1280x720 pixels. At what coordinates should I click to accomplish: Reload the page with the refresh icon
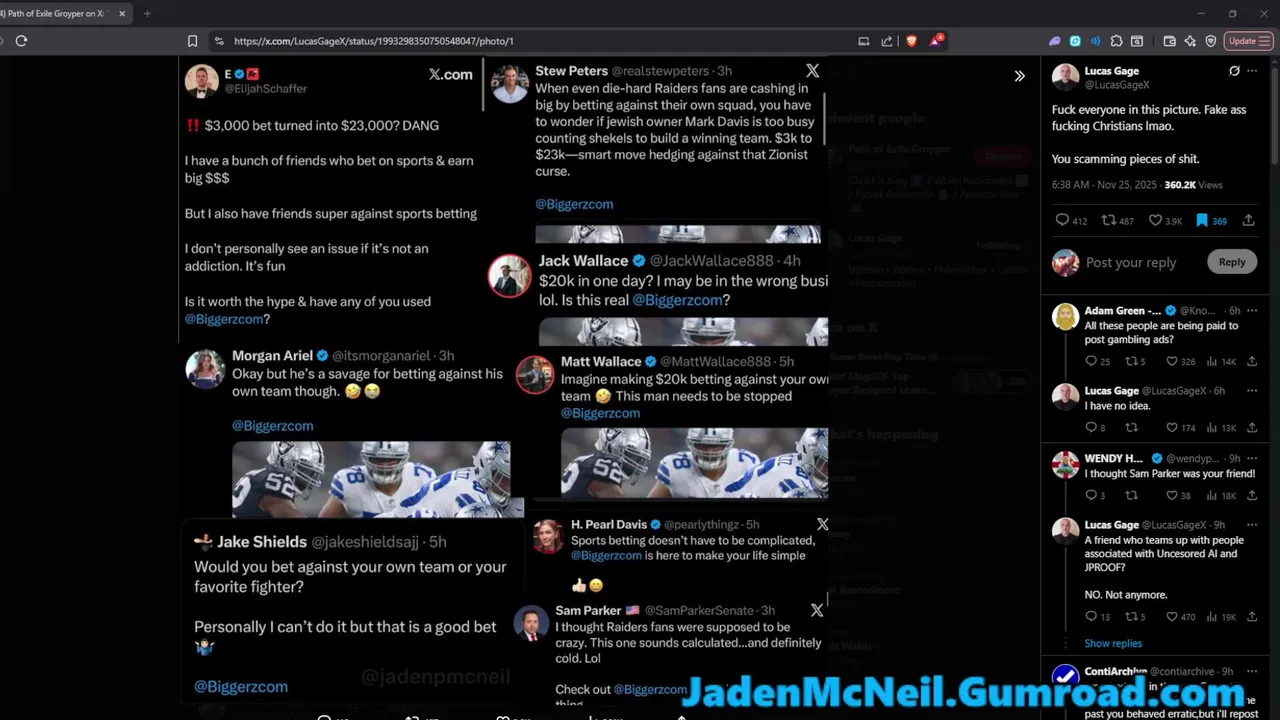[21, 41]
